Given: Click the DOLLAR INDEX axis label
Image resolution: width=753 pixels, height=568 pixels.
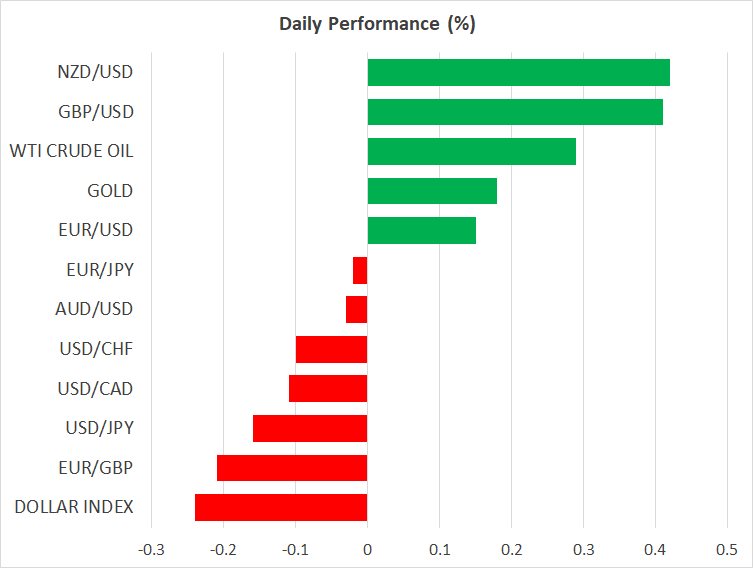Looking at the screenshot, I should [x=74, y=507].
